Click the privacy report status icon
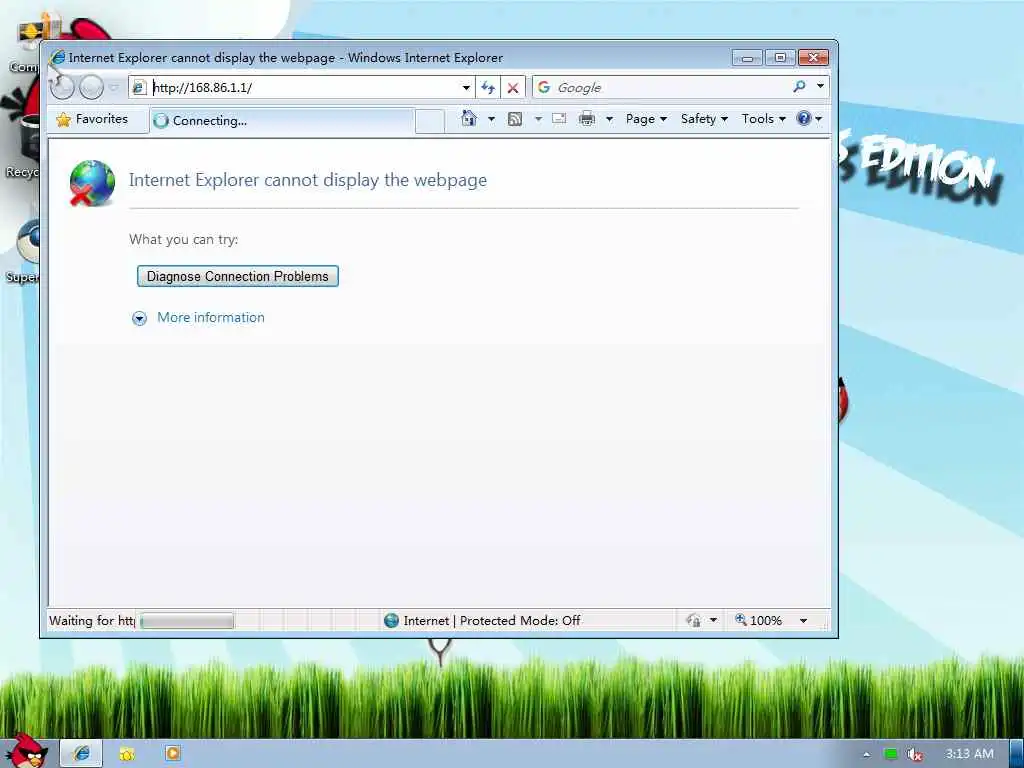 pos(694,620)
